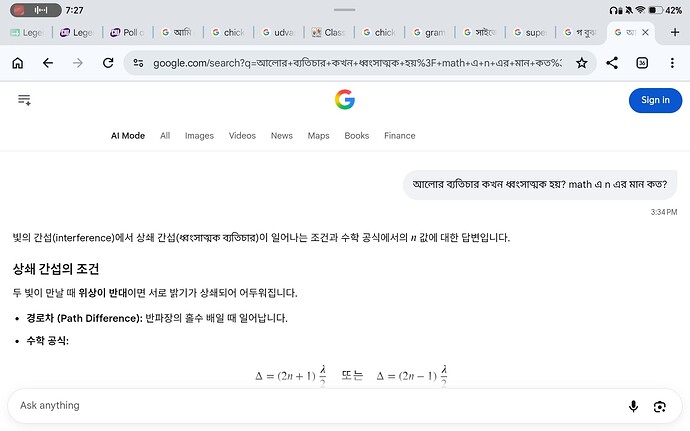This screenshot has height=431, width=690.
Task: Click the blue Sign in button
Action: point(655,100)
